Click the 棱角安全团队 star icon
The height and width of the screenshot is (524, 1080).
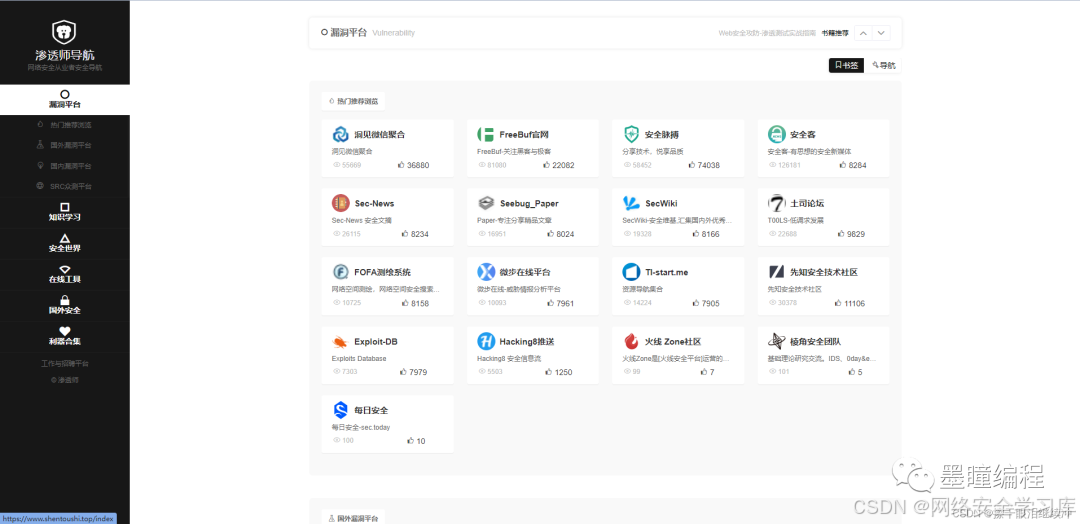click(x=776, y=341)
